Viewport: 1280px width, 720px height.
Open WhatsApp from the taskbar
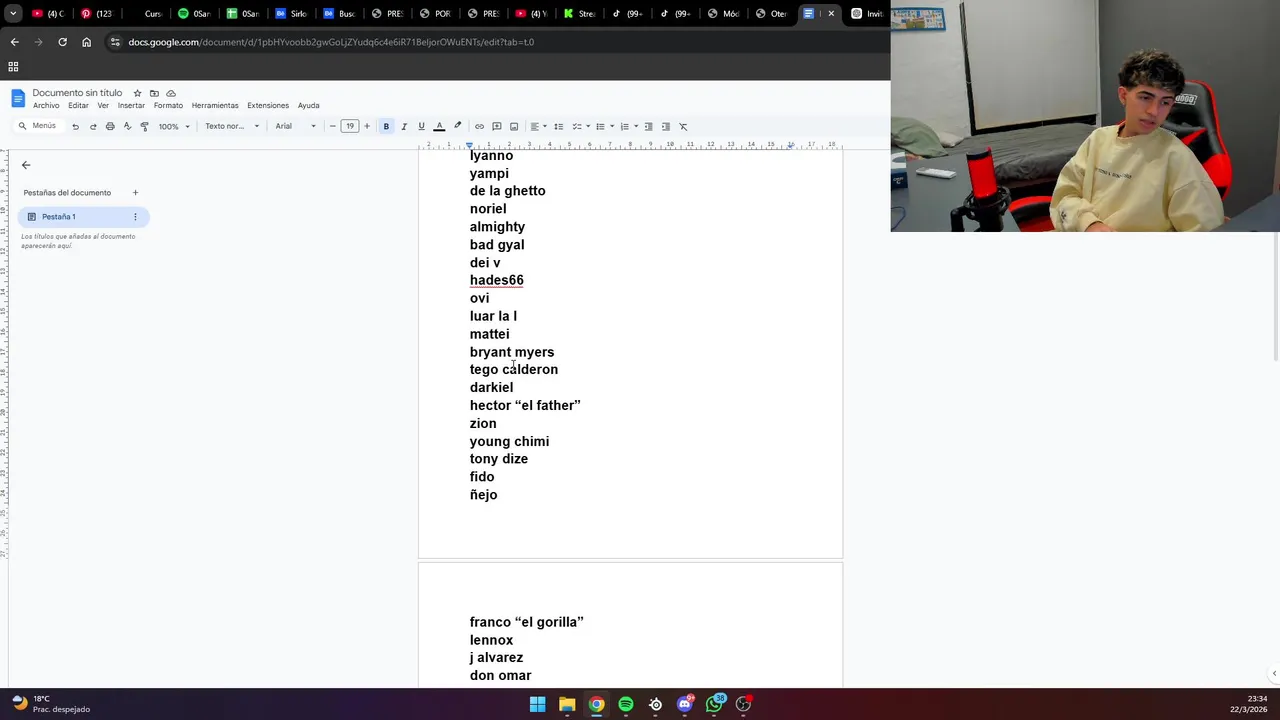click(x=714, y=704)
